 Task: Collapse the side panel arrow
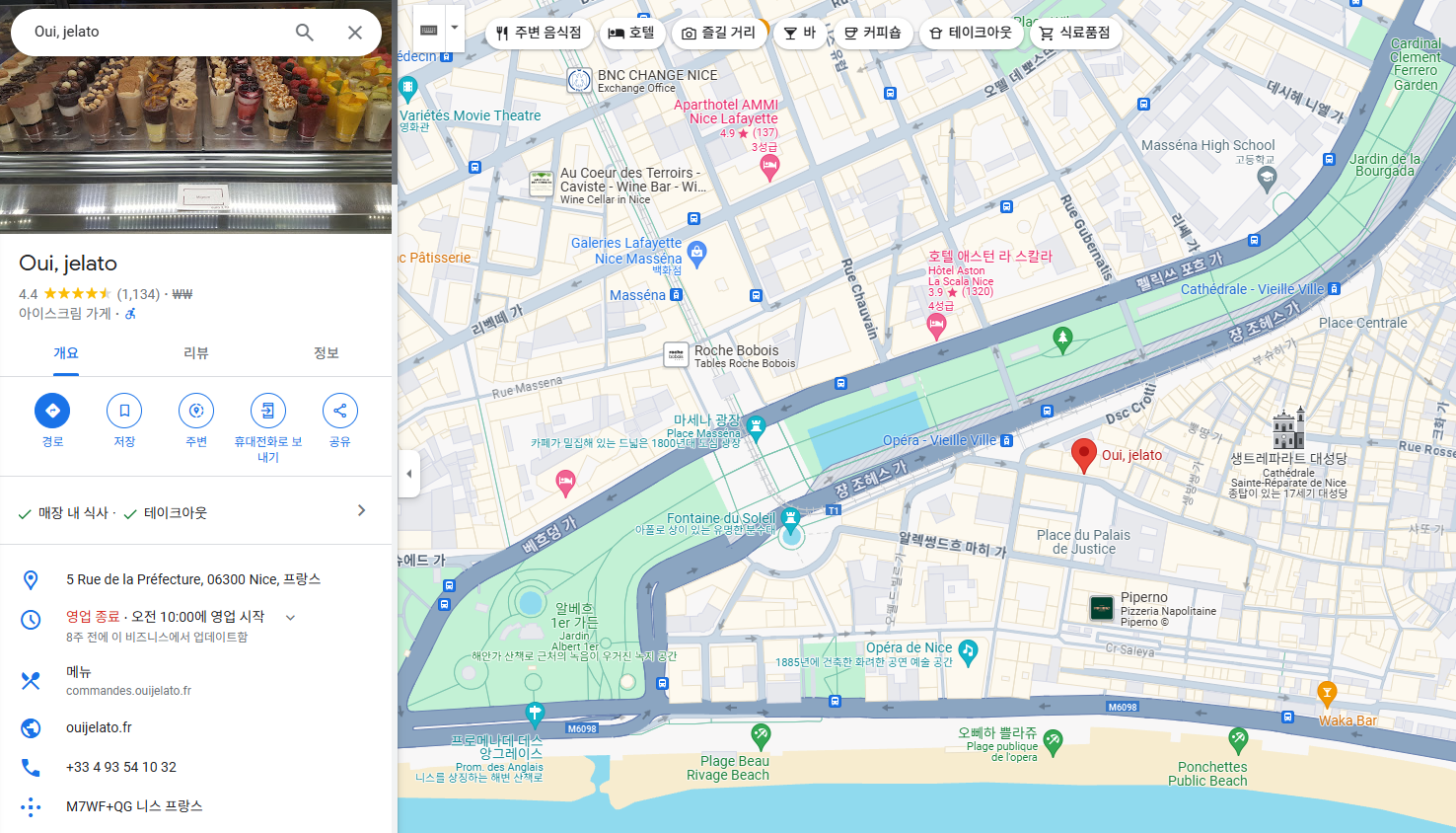409,474
